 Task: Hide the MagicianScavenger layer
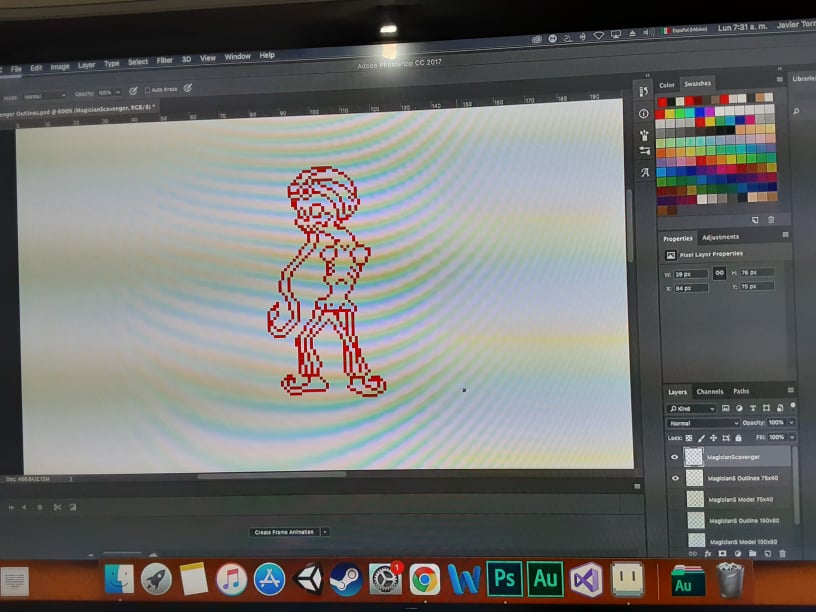point(675,457)
